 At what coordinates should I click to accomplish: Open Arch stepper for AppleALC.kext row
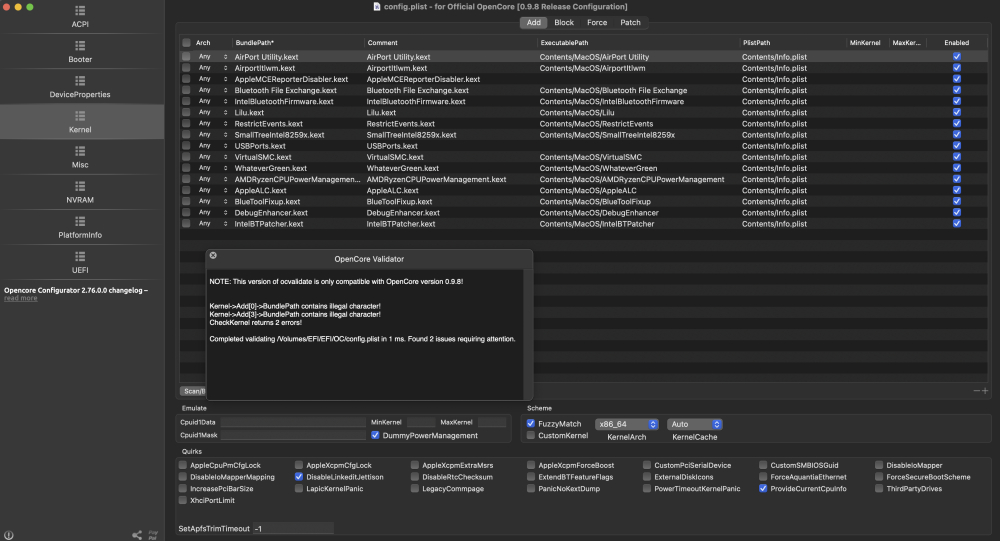pos(225,190)
